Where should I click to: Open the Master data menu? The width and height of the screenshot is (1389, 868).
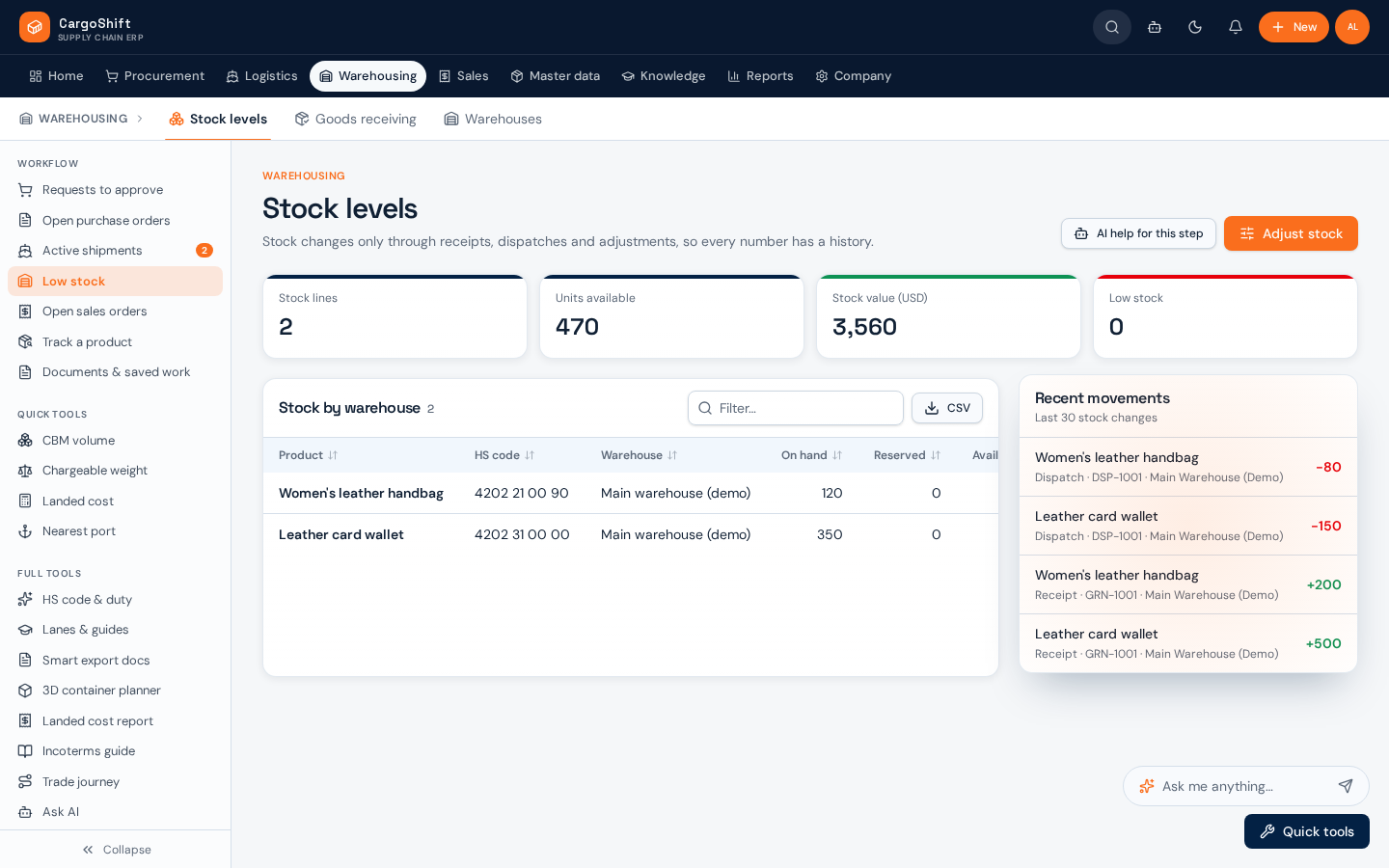[x=555, y=76]
